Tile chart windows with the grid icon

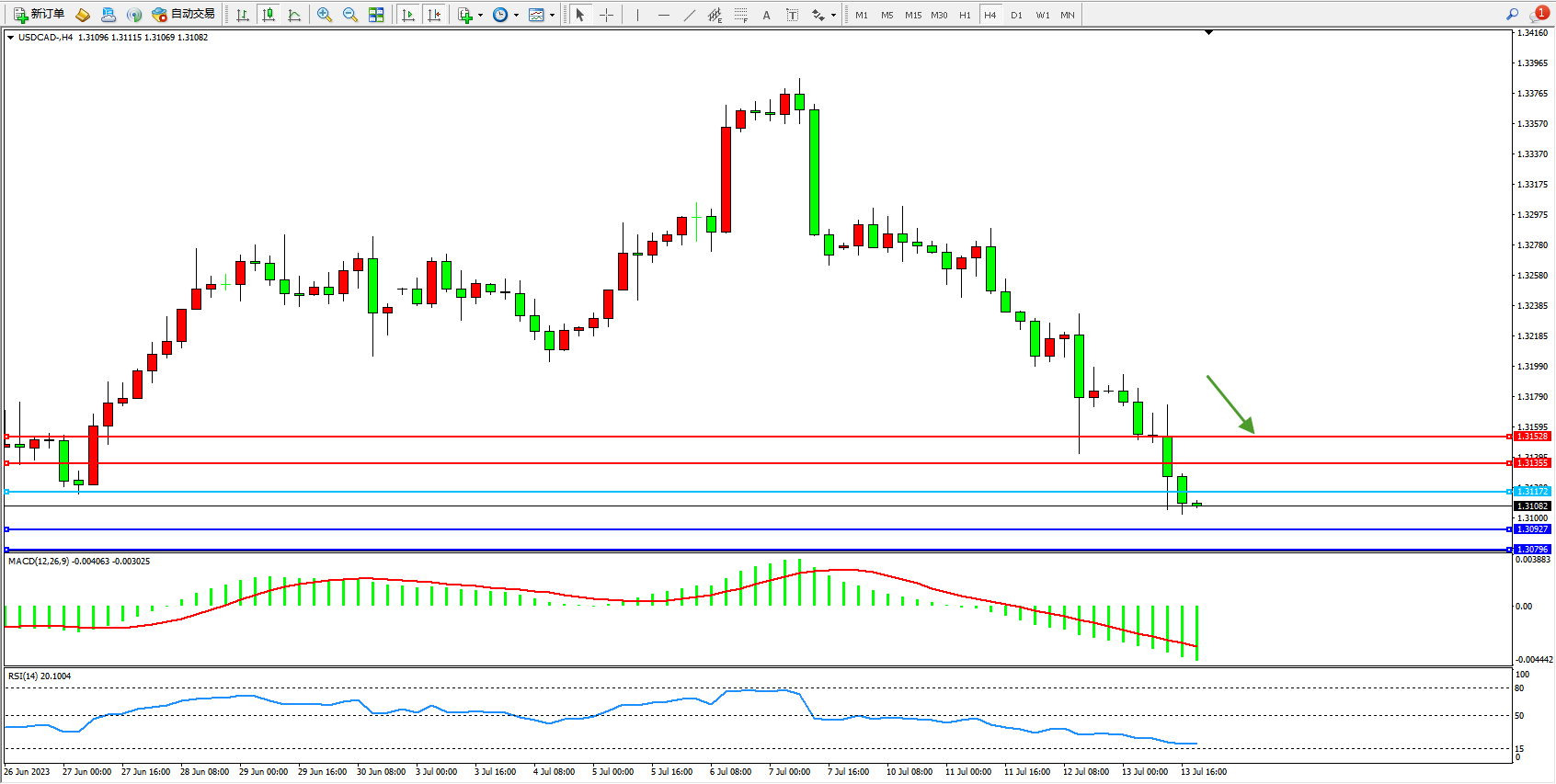376,15
